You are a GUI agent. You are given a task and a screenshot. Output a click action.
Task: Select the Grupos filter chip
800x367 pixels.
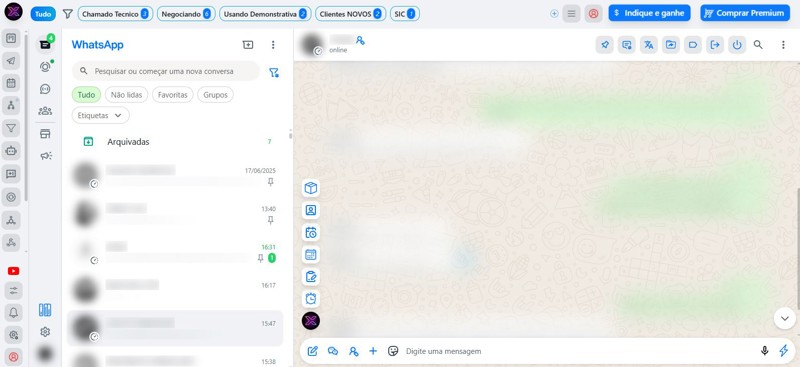[215, 95]
